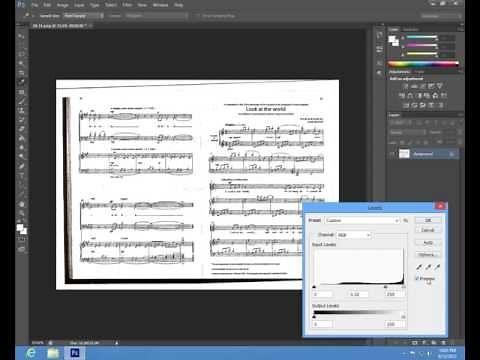This screenshot has width=480, height=360.
Task: Add a Levels adjustment from Adjustments panel
Action: click(x=414, y=86)
